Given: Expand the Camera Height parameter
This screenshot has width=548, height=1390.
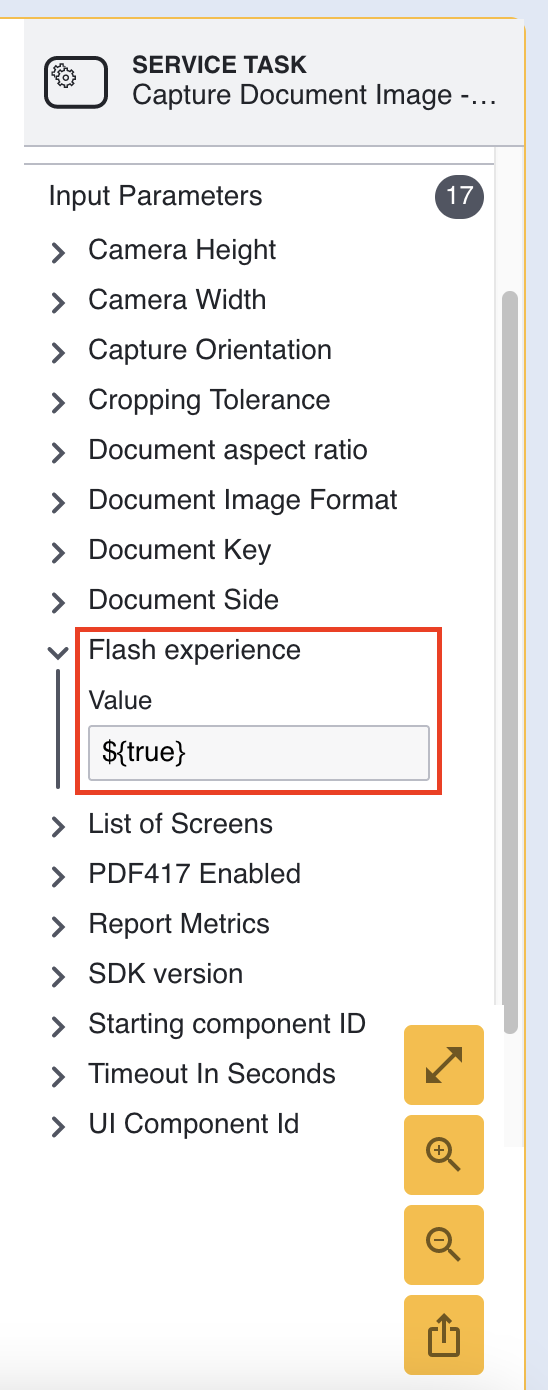Looking at the screenshot, I should [182, 250].
